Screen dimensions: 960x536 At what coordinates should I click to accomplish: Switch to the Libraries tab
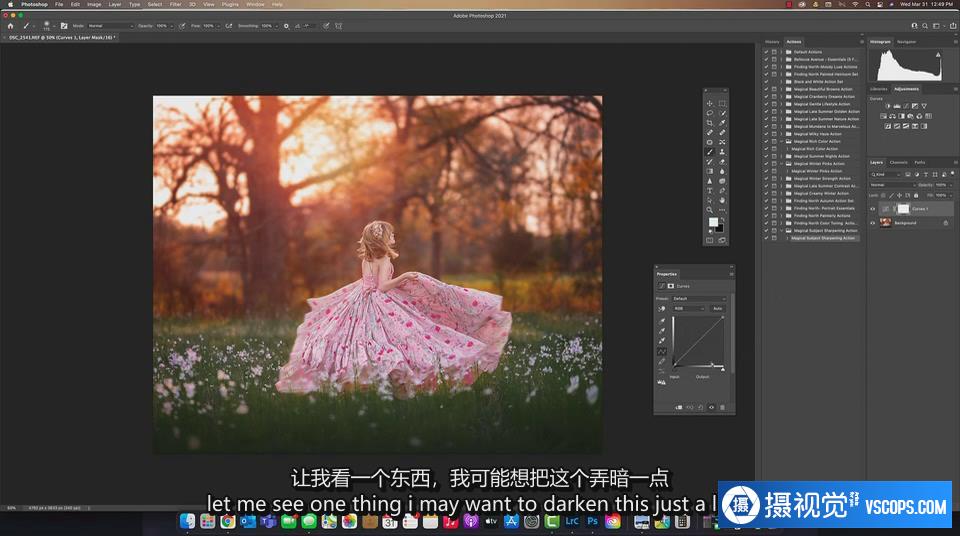[x=879, y=89]
